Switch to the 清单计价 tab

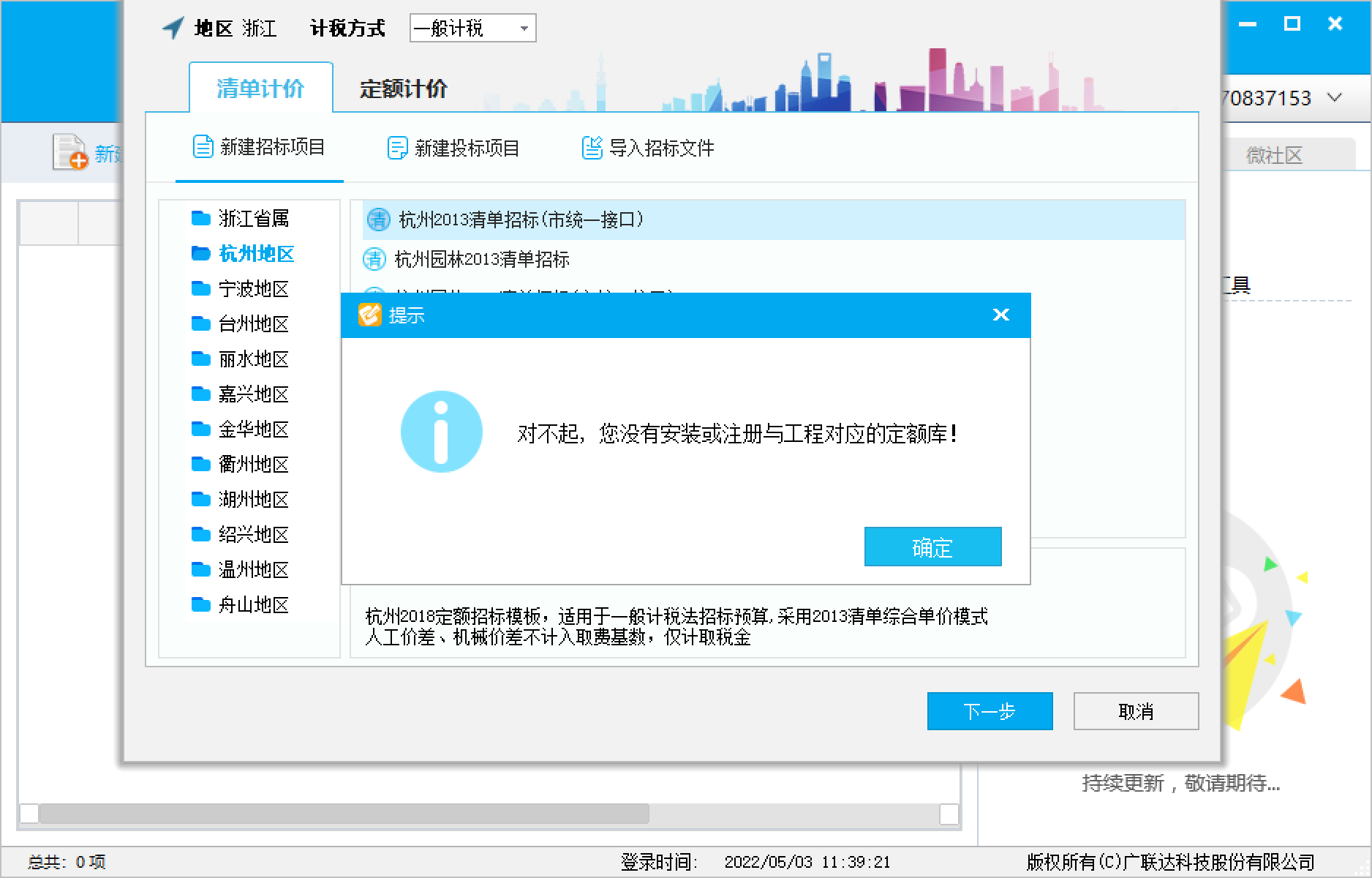pyautogui.click(x=261, y=89)
